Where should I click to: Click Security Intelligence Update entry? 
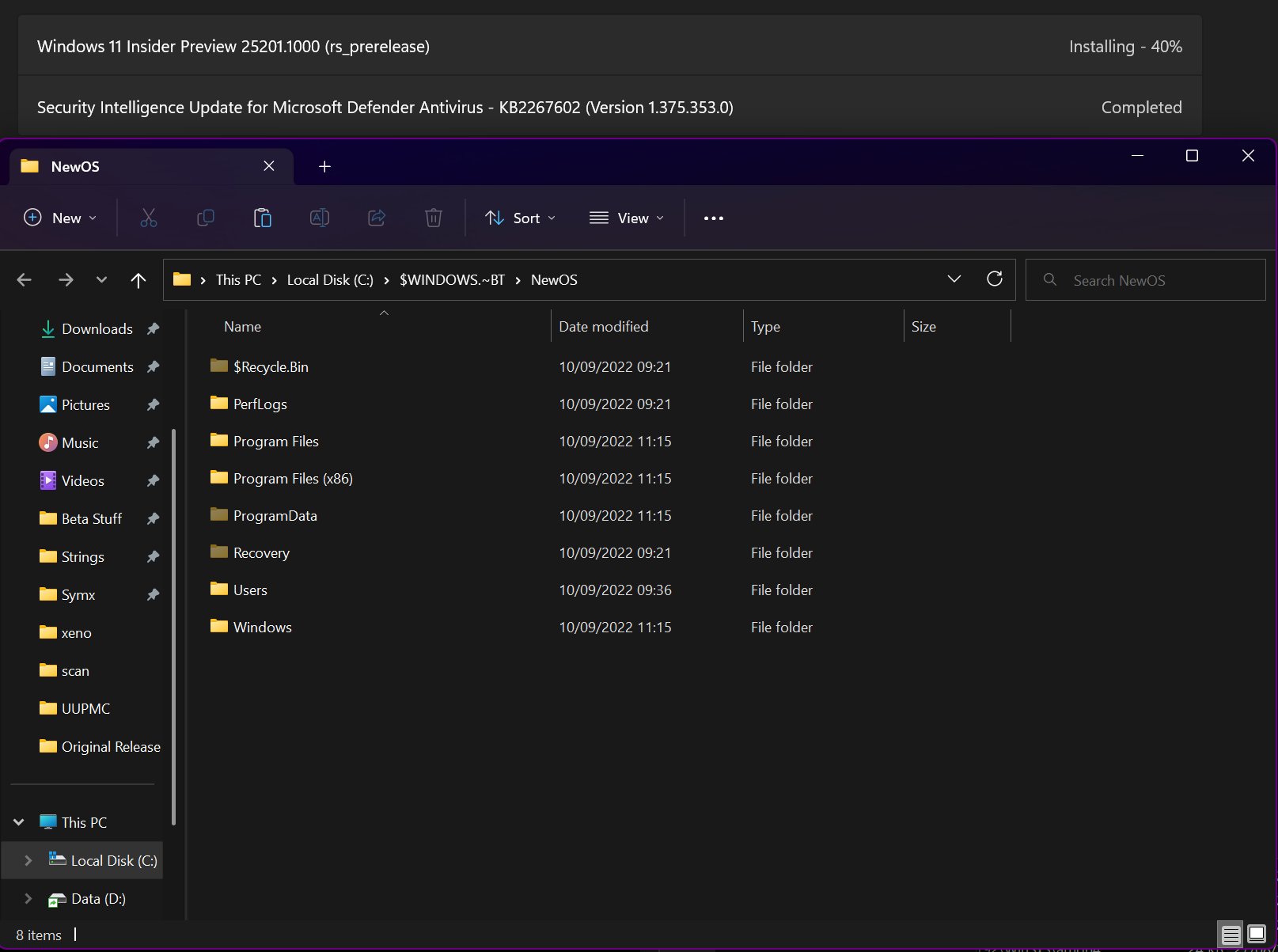[x=609, y=108]
